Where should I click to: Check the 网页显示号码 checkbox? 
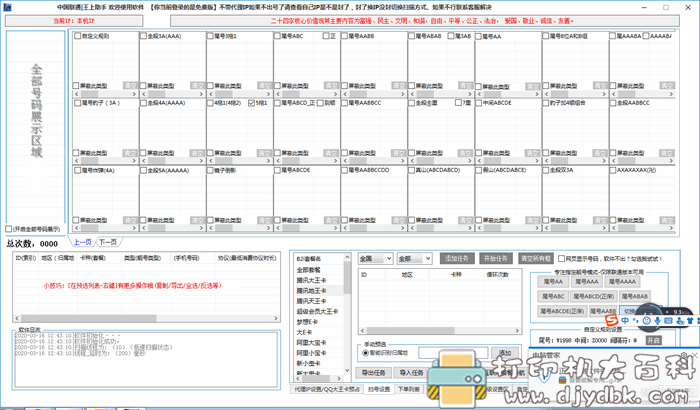pos(562,259)
